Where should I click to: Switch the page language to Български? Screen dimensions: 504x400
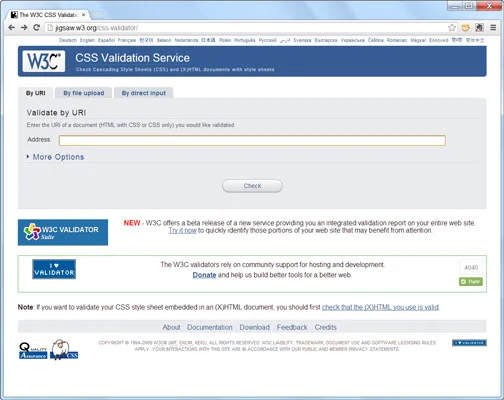pos(326,40)
